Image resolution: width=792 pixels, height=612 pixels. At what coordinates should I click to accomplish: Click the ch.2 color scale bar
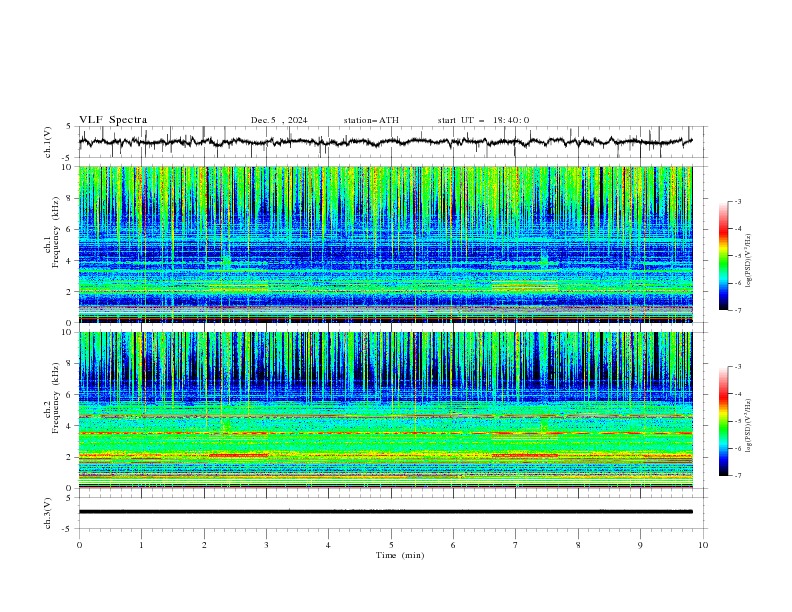[723, 421]
